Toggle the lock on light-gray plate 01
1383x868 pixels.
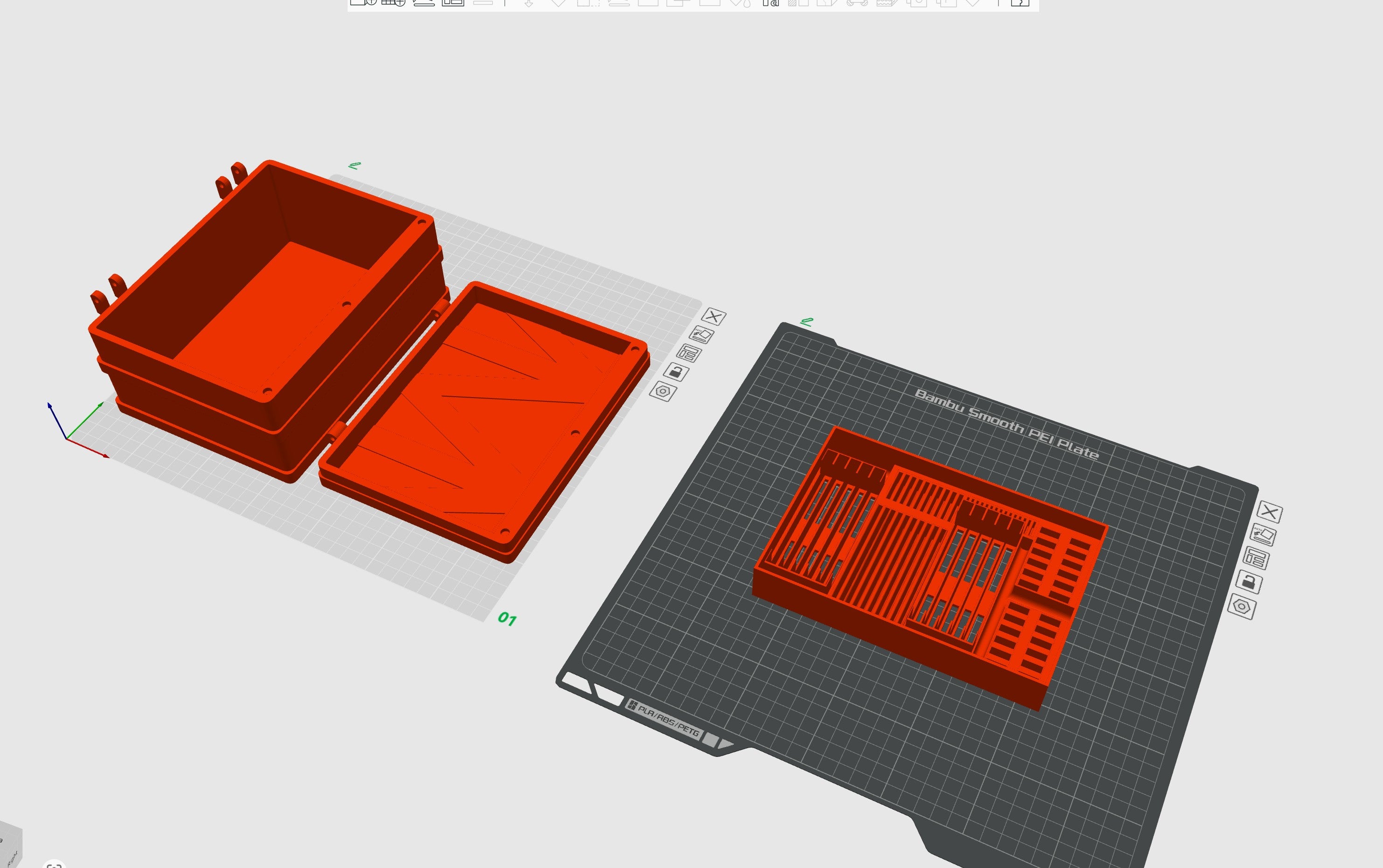pyautogui.click(x=676, y=372)
